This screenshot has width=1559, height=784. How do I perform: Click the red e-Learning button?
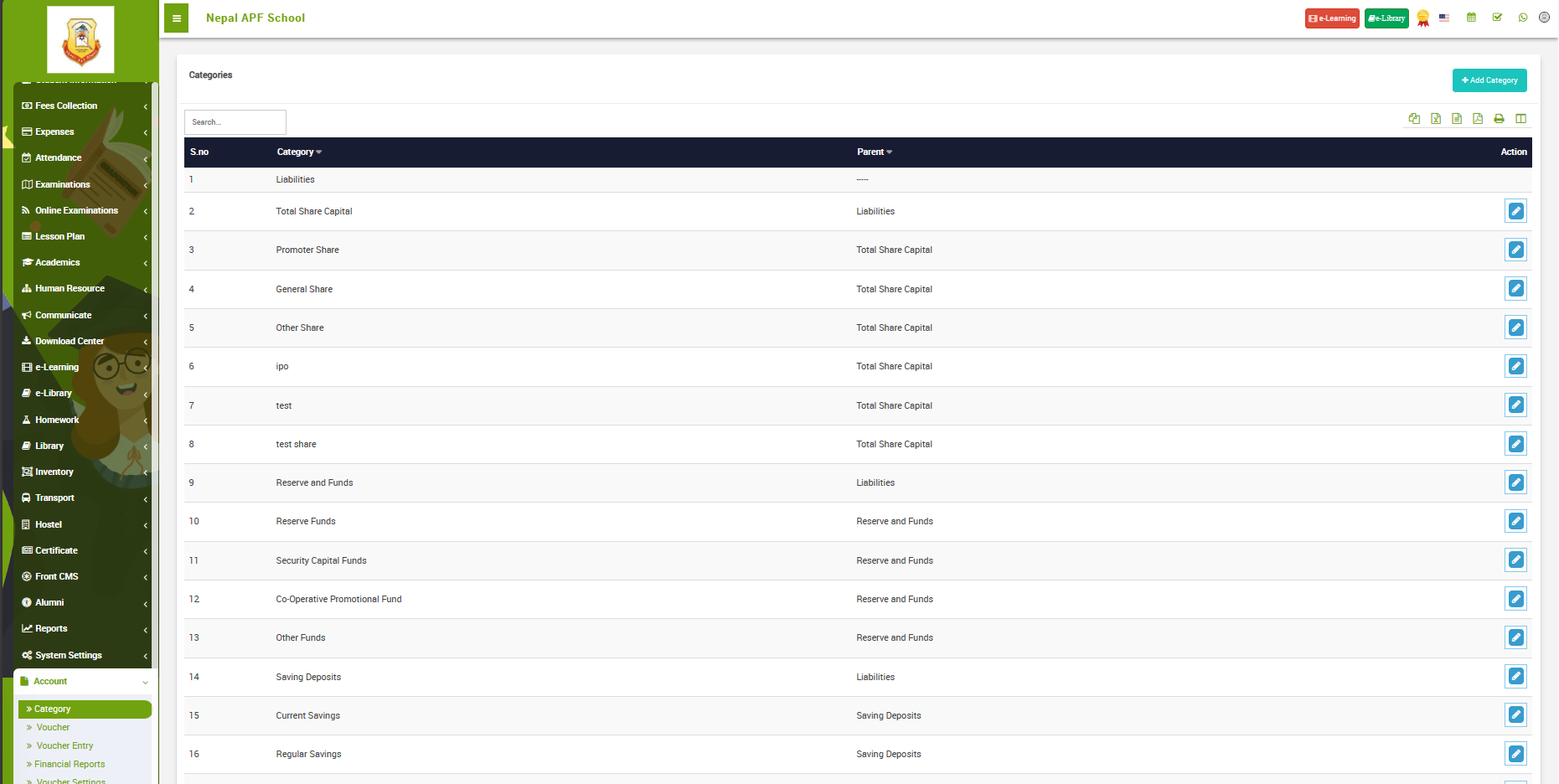(1331, 18)
